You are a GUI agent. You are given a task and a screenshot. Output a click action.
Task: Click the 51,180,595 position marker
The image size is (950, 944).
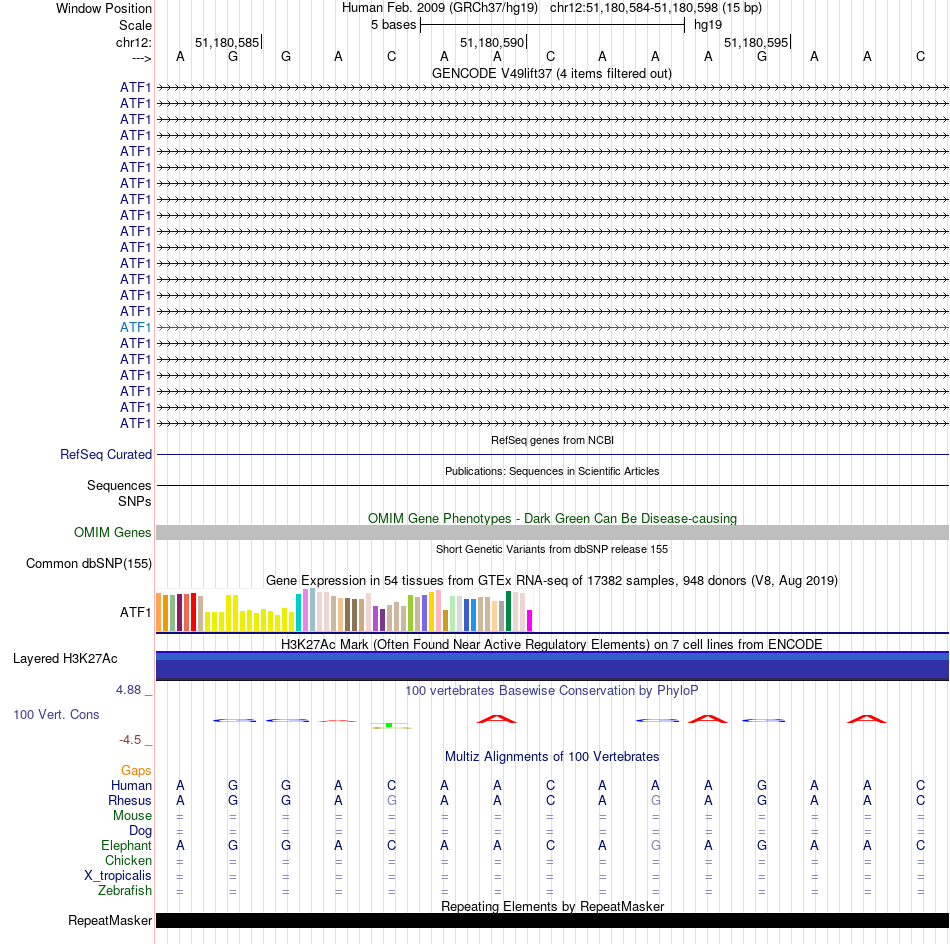coord(757,42)
